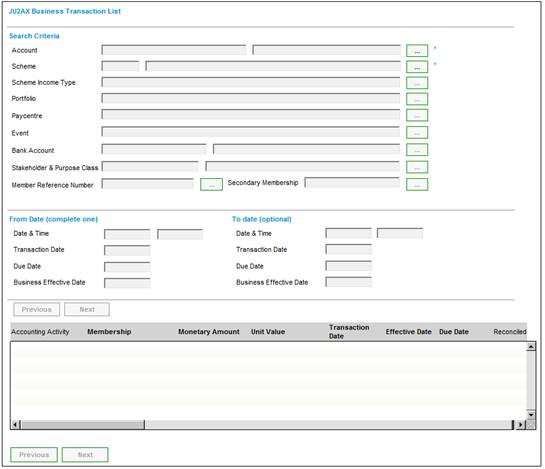
Task: Open the Event lookup ellipsis button
Action: [x=417, y=132]
